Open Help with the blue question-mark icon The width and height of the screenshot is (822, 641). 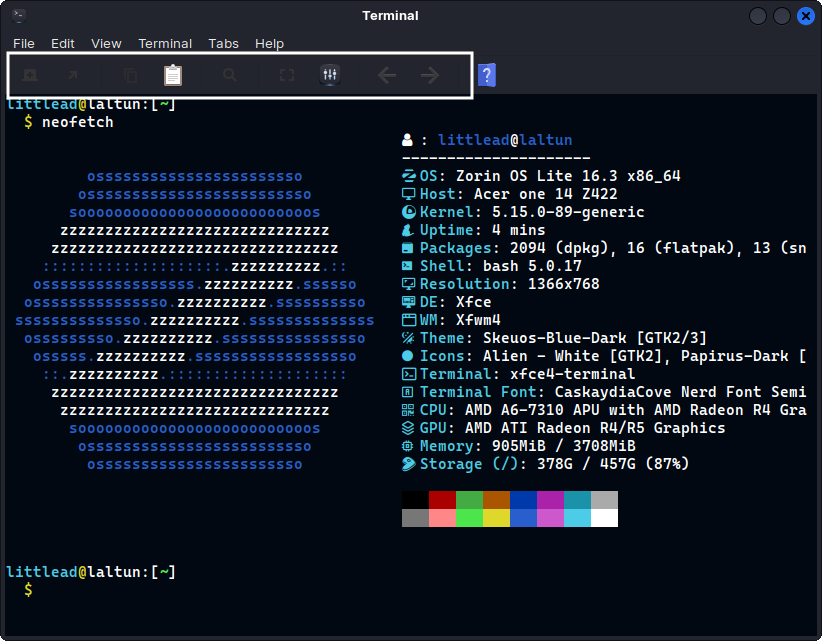pos(486,75)
